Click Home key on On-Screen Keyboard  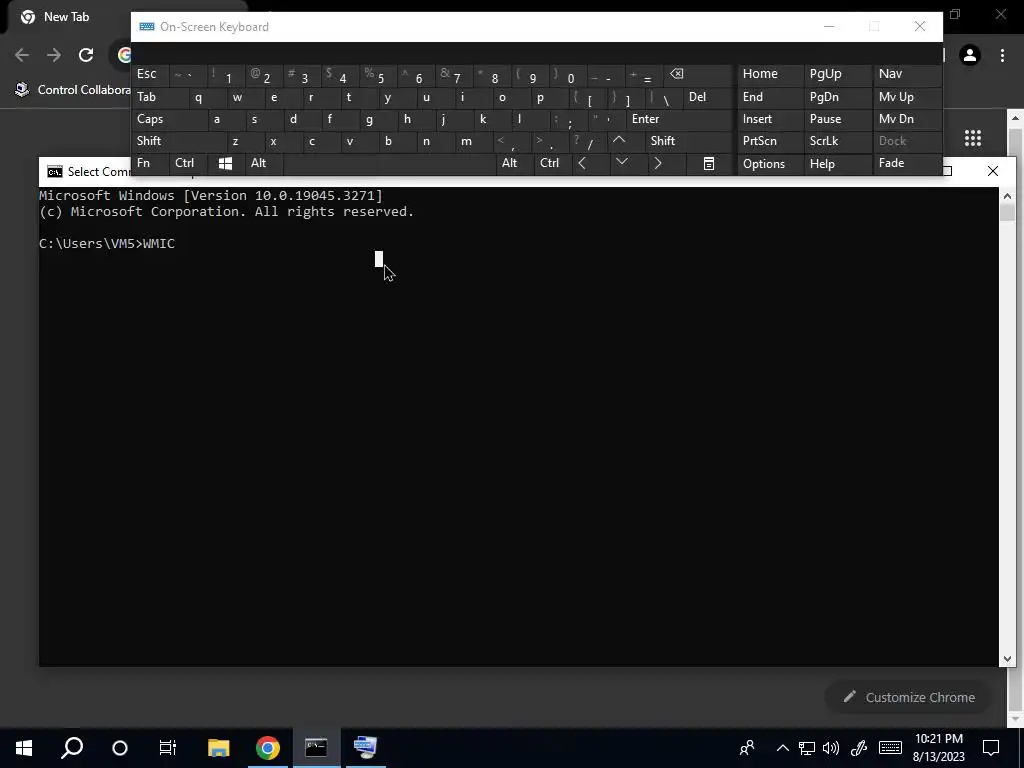click(771, 74)
